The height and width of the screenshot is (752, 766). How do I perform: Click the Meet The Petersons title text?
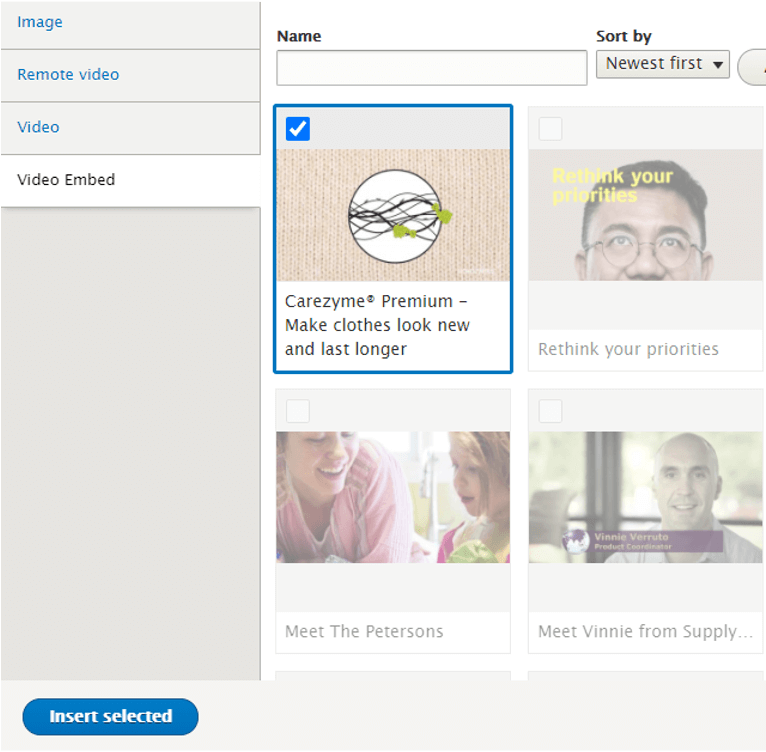coord(364,632)
